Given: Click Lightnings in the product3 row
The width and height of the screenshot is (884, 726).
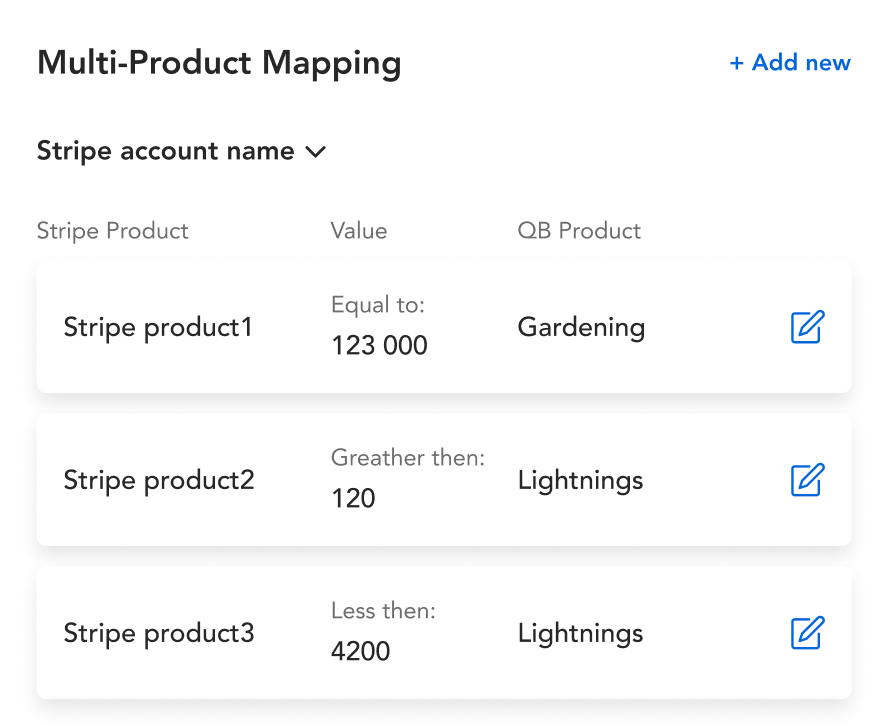Looking at the screenshot, I should tap(580, 634).
